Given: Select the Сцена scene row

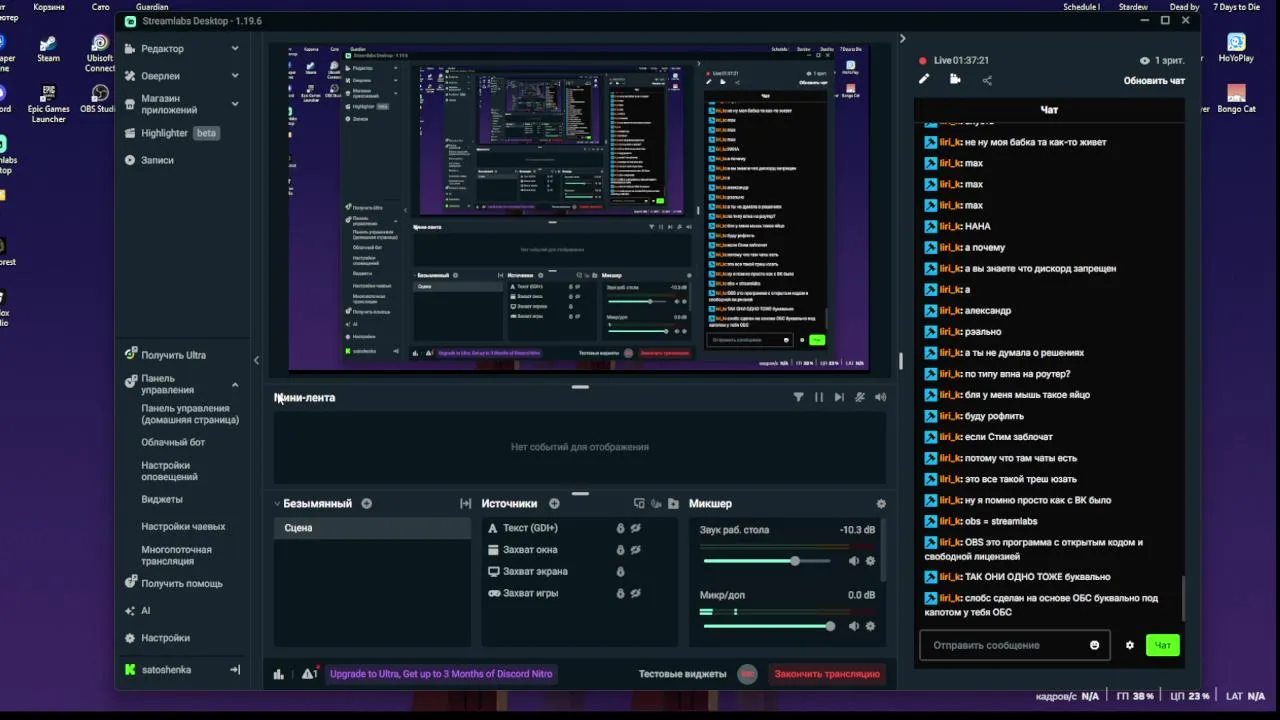Looking at the screenshot, I should tap(372, 528).
